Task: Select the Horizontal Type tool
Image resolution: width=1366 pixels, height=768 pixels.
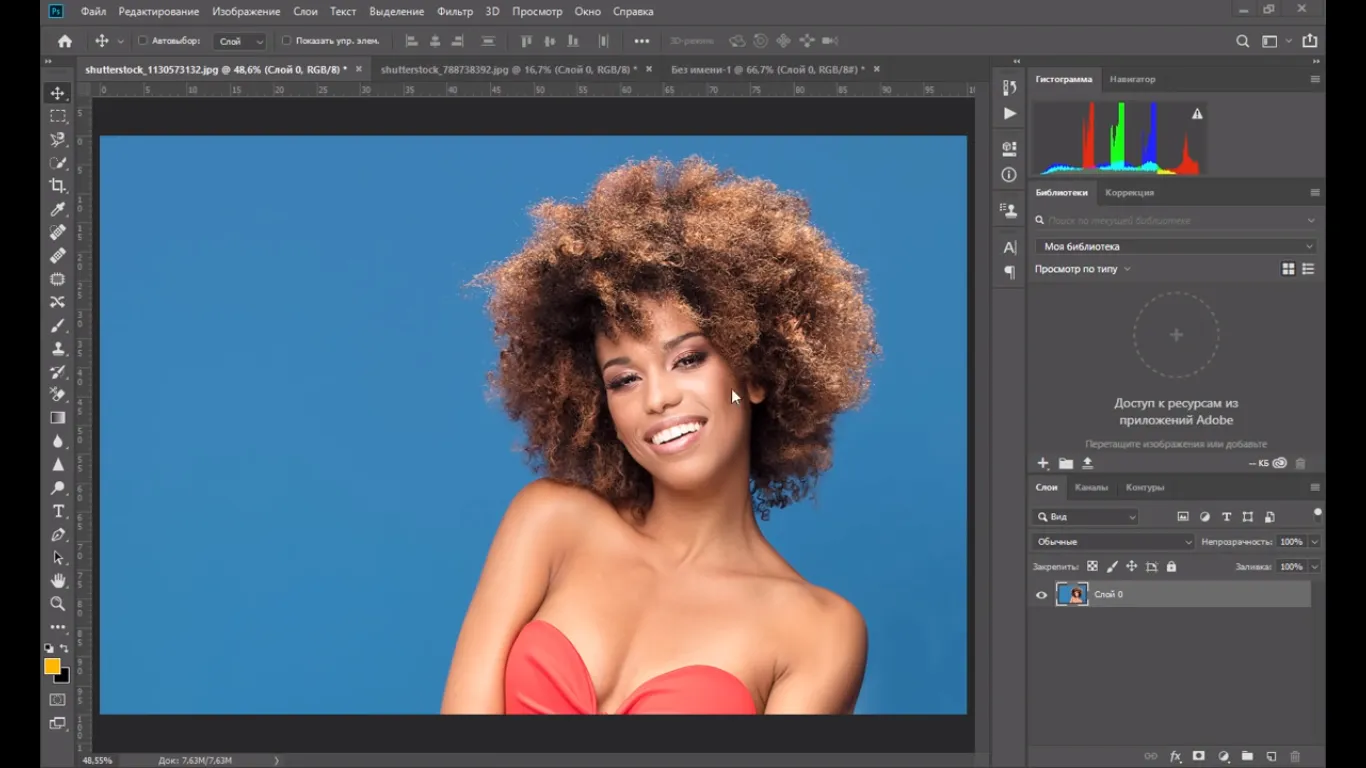Action: point(58,511)
